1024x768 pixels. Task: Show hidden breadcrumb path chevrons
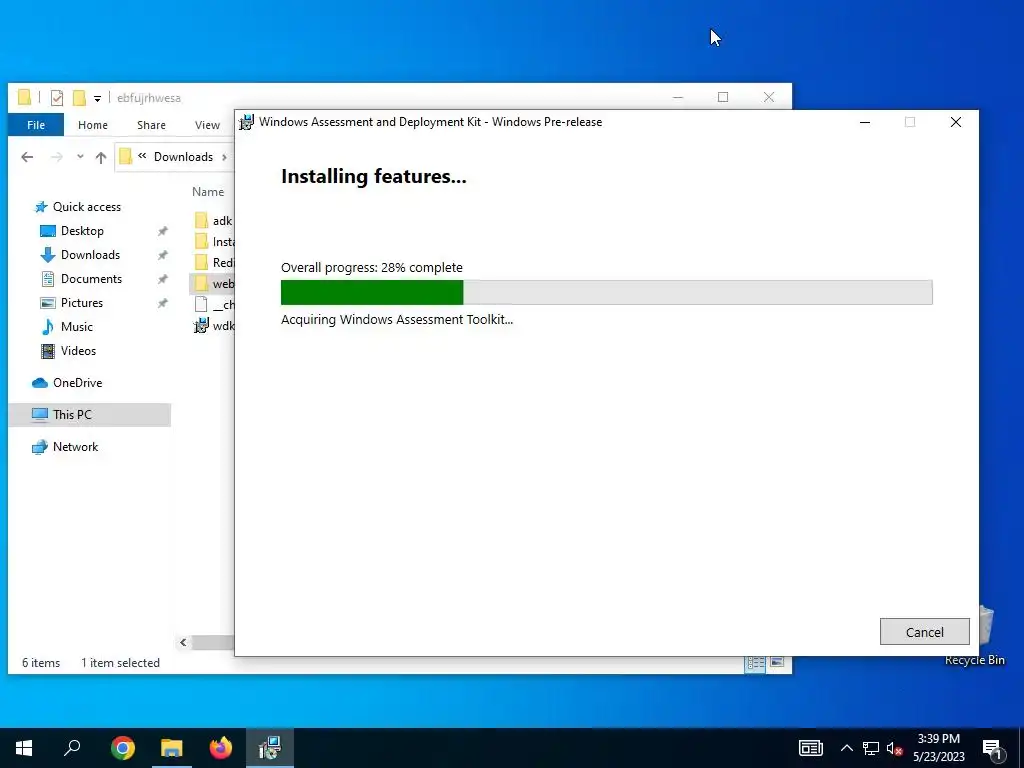point(142,156)
